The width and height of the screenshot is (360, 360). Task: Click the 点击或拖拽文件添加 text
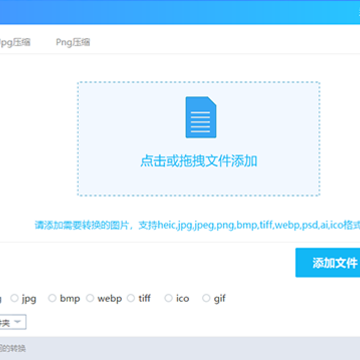click(x=199, y=161)
